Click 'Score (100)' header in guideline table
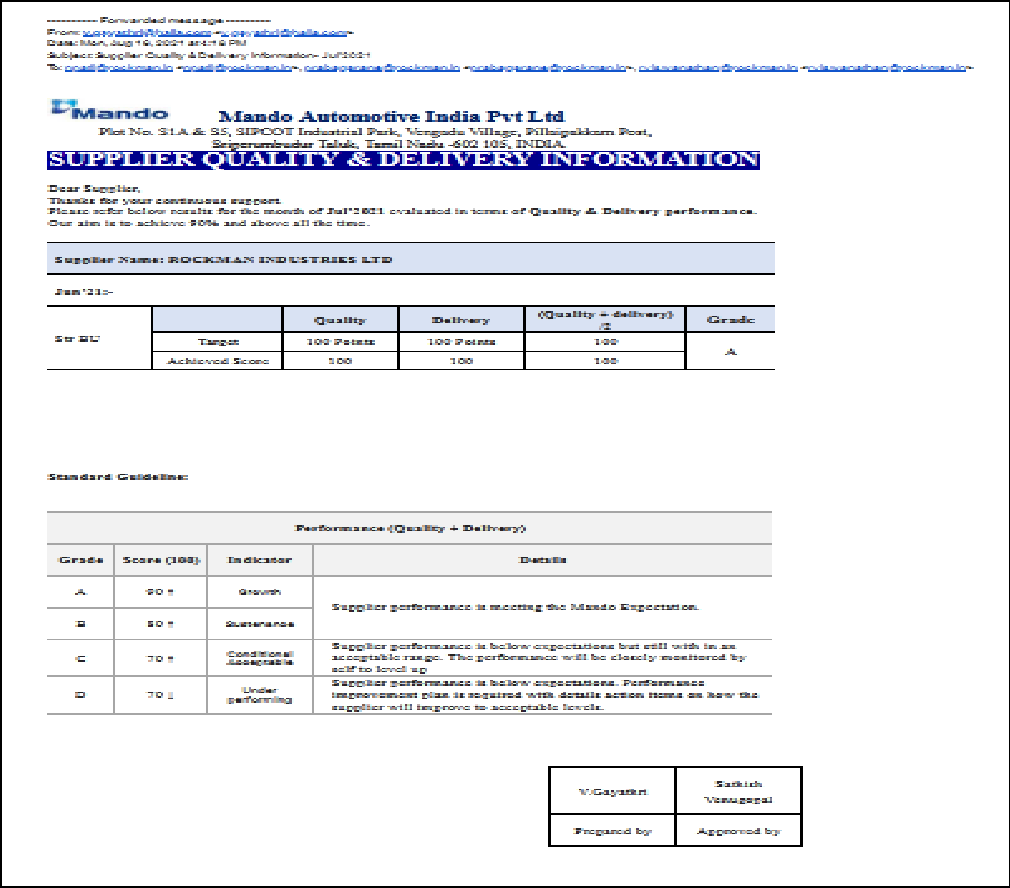1010x888 pixels. [x=160, y=560]
